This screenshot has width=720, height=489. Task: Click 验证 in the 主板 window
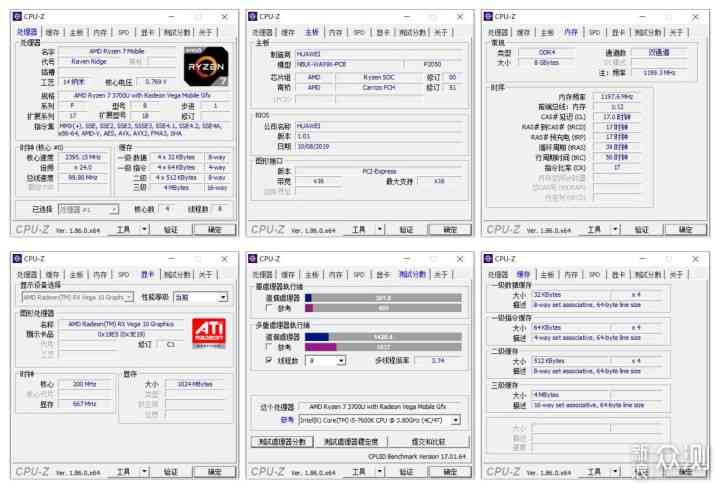(406, 229)
